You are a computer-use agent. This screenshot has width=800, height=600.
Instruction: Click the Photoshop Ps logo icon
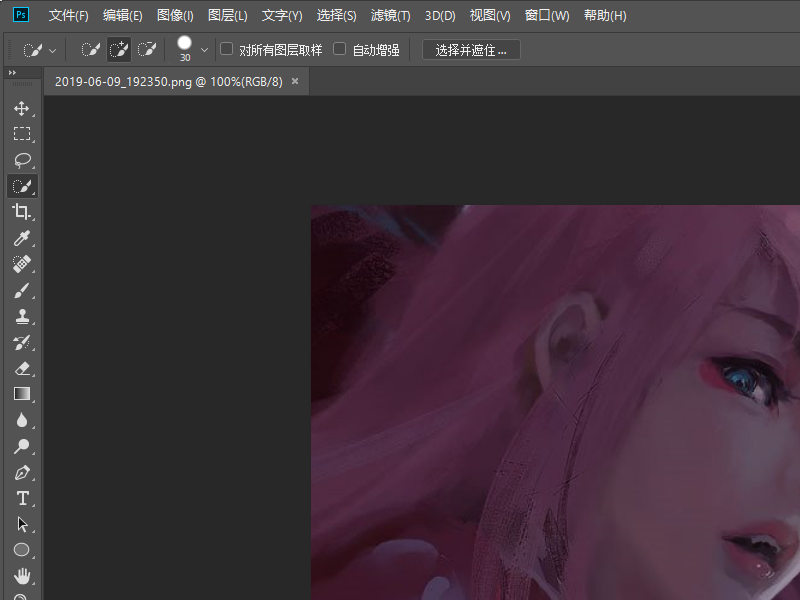coord(21,15)
